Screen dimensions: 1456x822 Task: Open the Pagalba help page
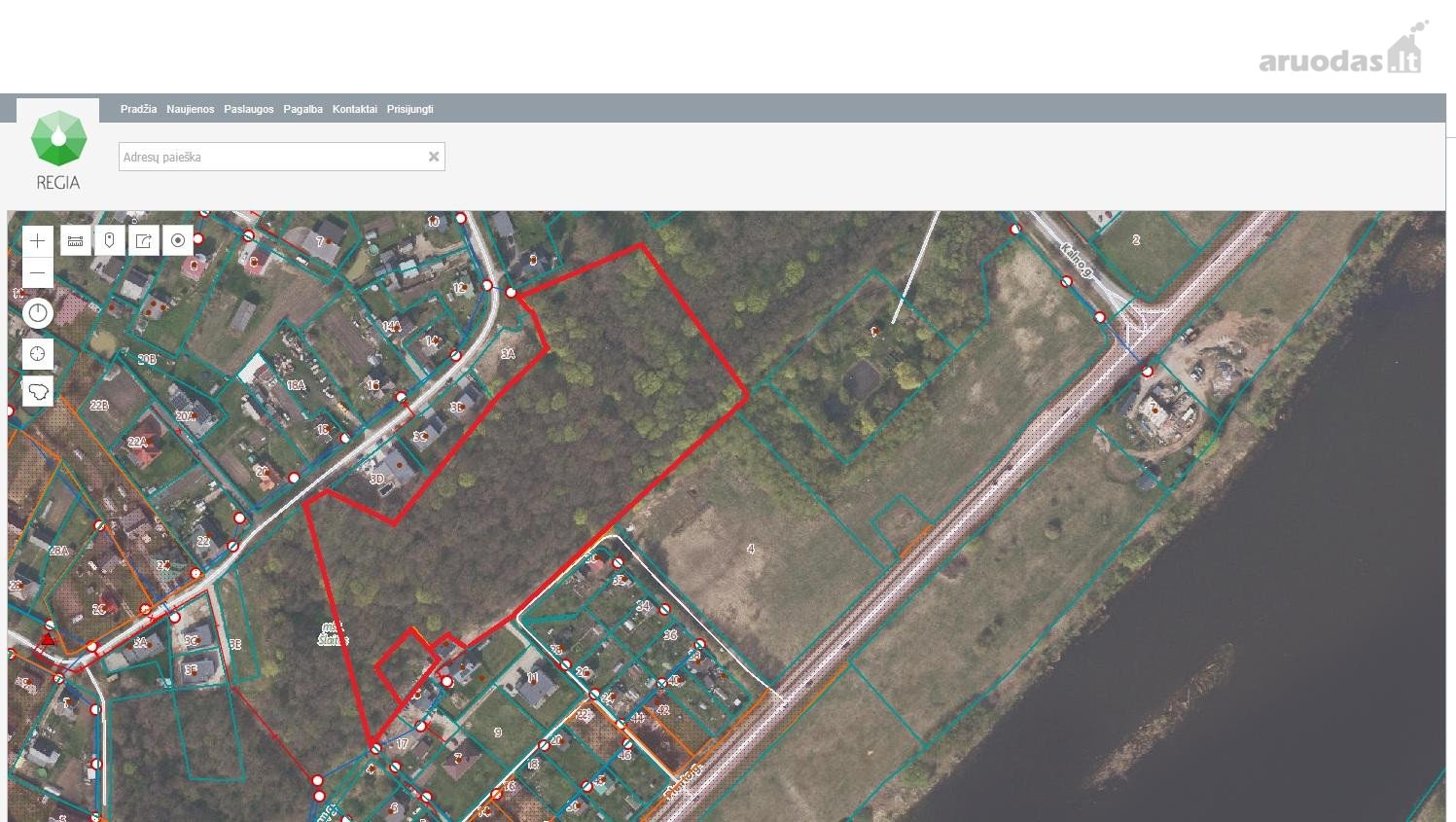(x=302, y=109)
